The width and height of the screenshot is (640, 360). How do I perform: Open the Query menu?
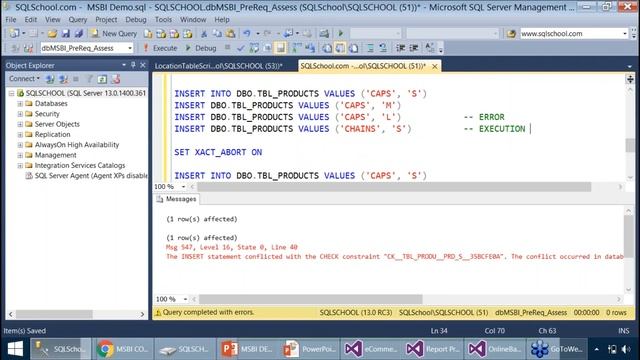(x=78, y=20)
